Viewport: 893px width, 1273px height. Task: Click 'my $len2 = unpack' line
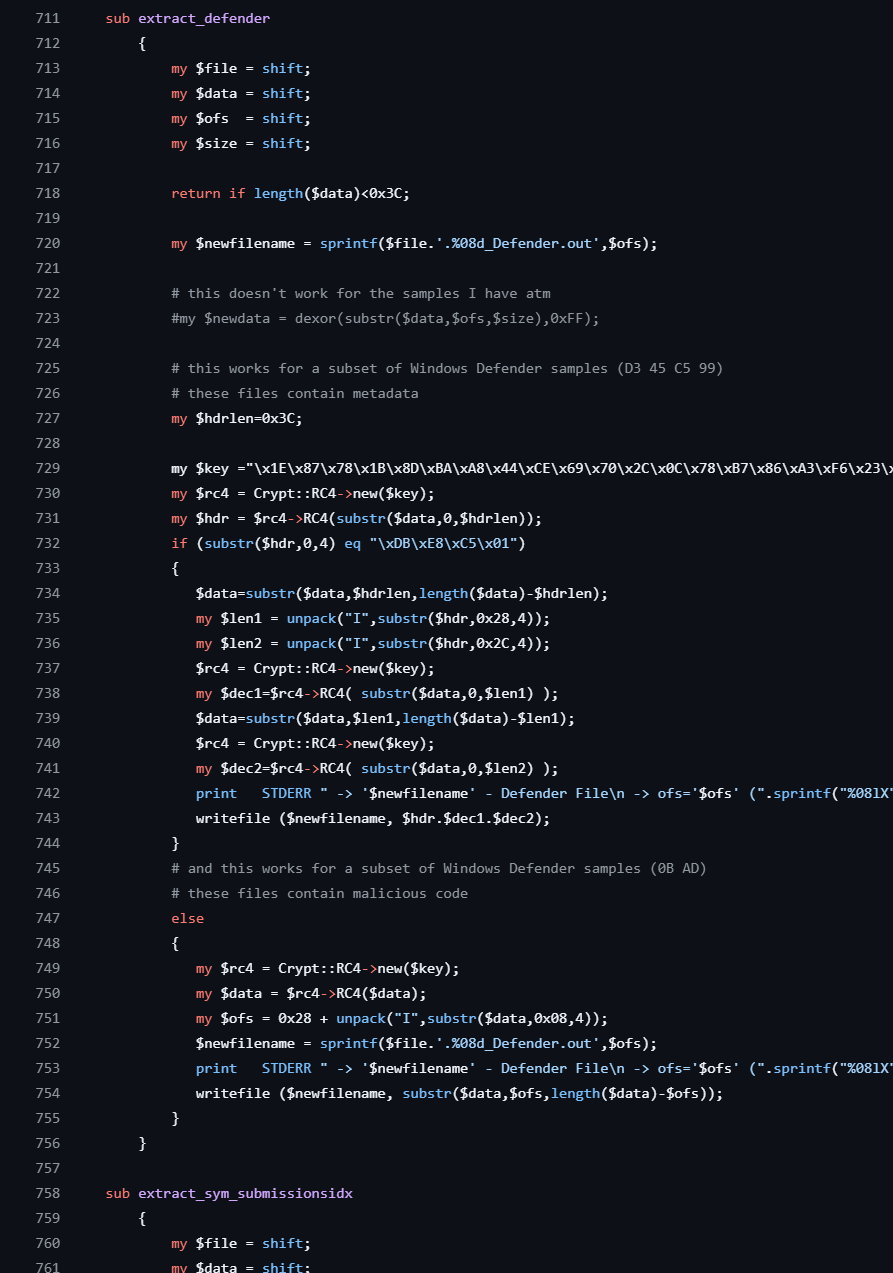(x=373, y=643)
